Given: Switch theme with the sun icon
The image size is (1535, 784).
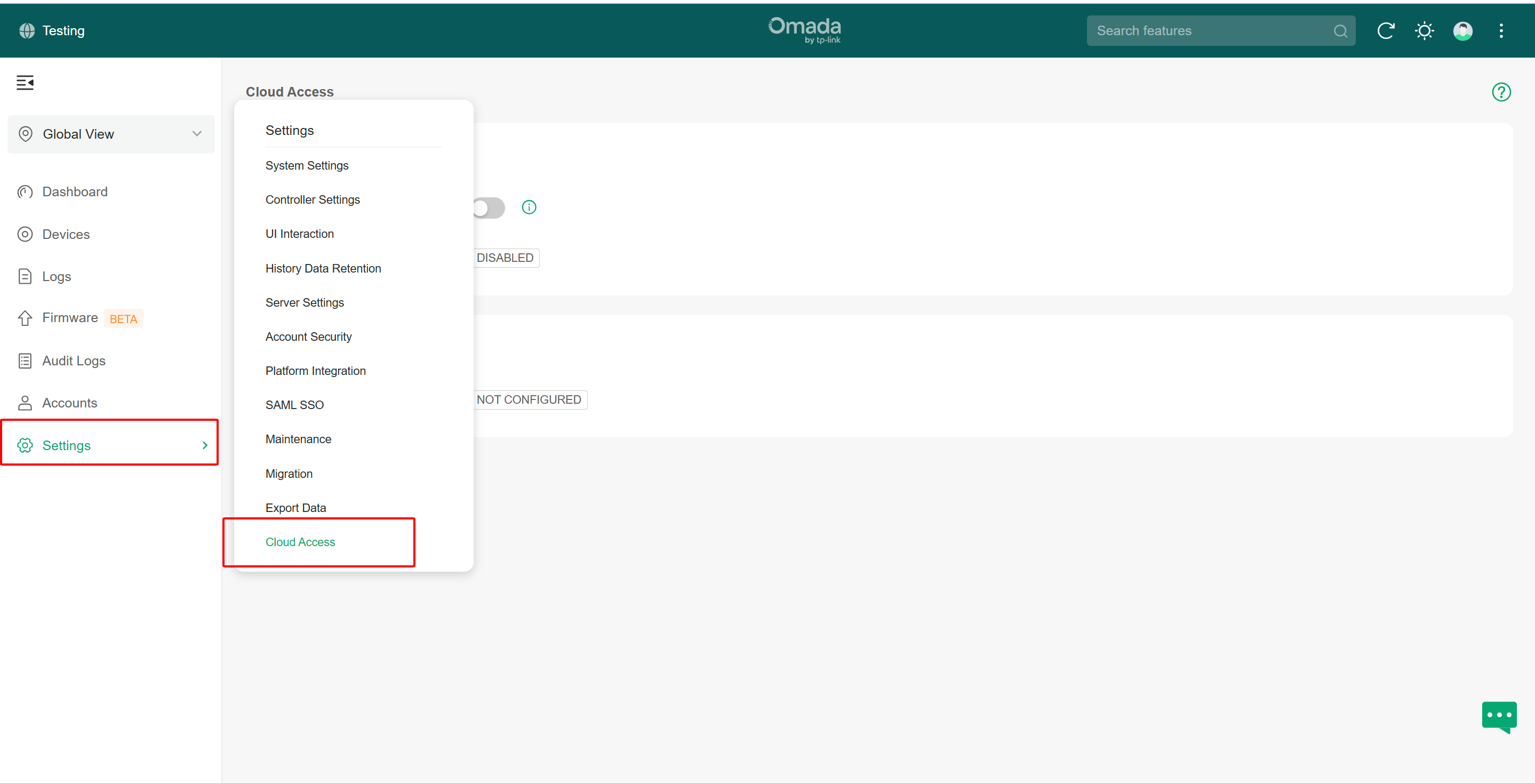Looking at the screenshot, I should tap(1424, 30).
